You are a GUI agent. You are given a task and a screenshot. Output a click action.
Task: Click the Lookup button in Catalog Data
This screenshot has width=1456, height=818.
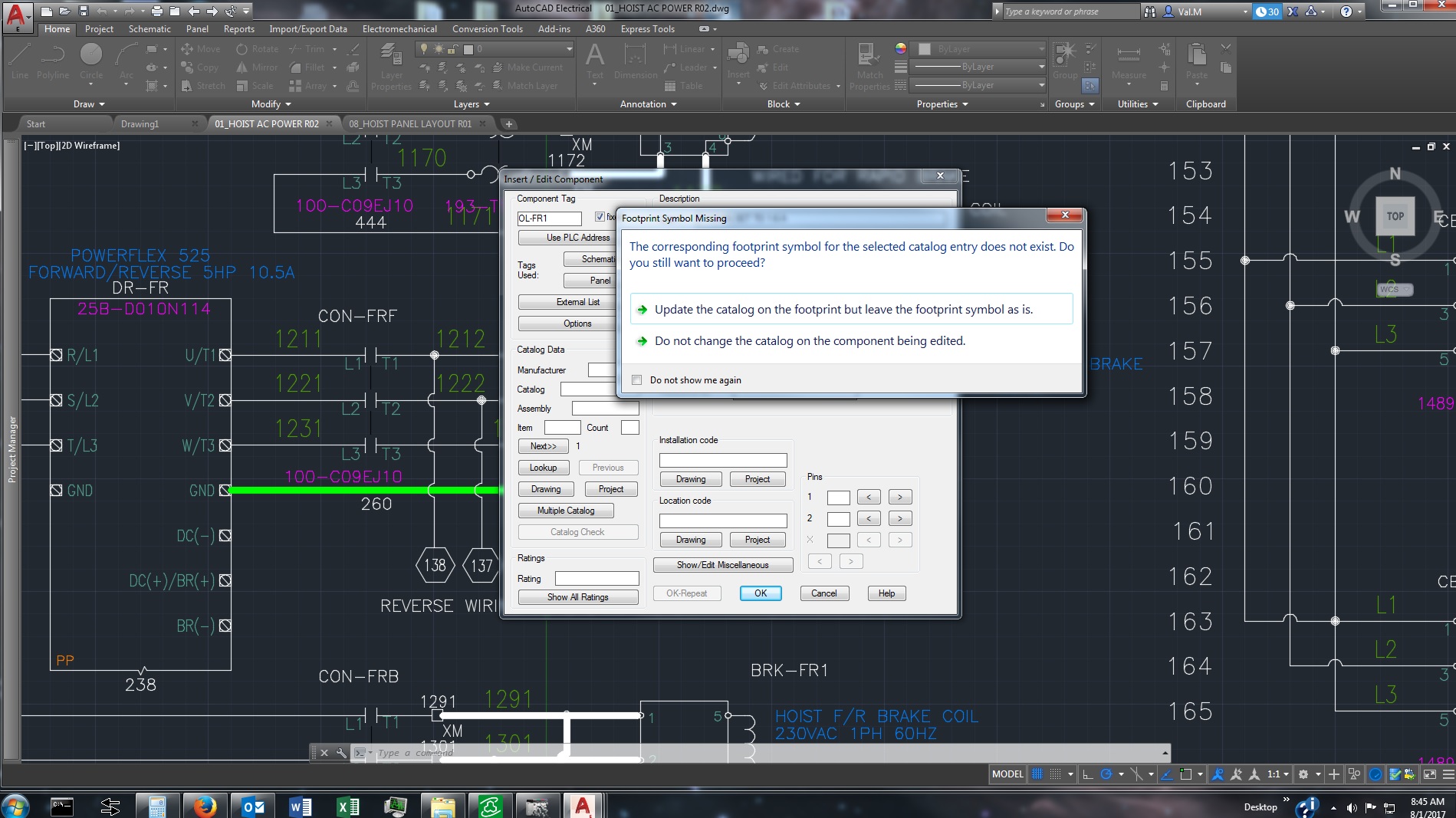(x=543, y=467)
